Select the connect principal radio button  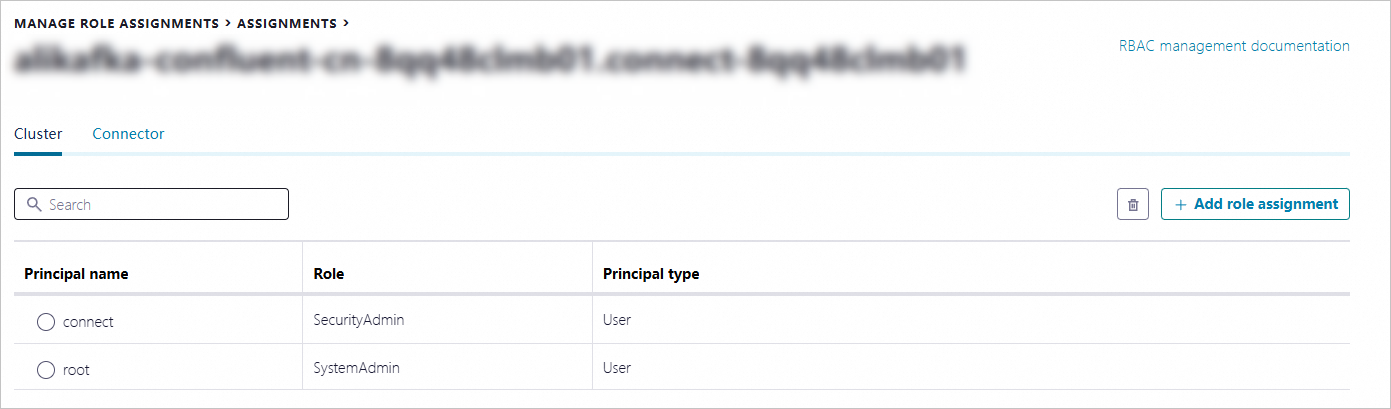point(45,322)
